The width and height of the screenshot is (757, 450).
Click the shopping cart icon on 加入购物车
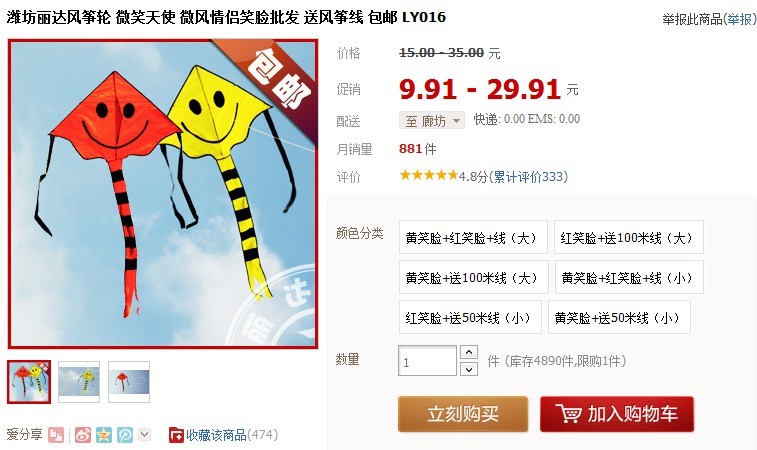568,414
